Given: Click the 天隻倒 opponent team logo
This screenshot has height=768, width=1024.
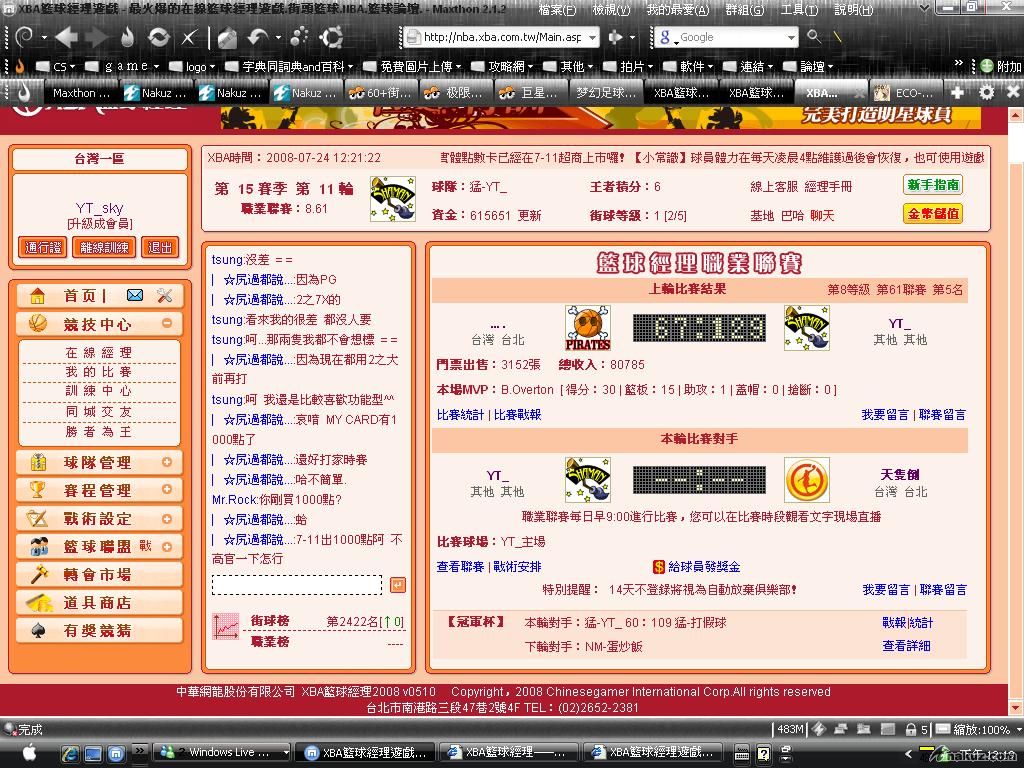Looking at the screenshot, I should [806, 480].
